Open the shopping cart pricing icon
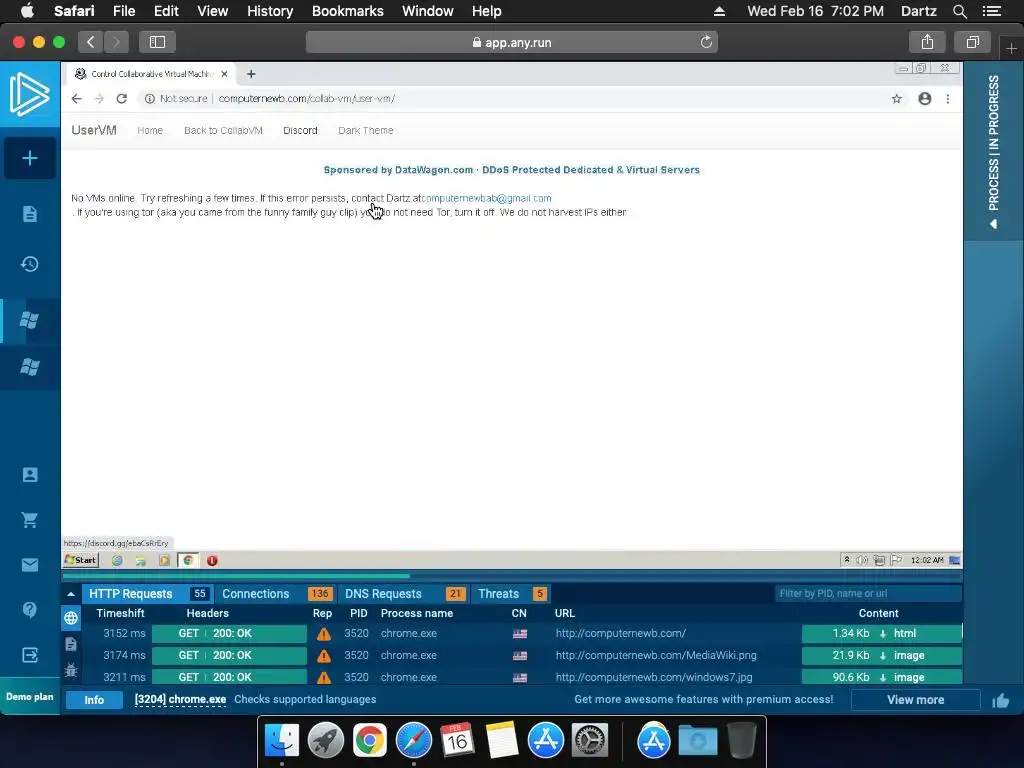The width and height of the screenshot is (1024, 768). click(29, 520)
